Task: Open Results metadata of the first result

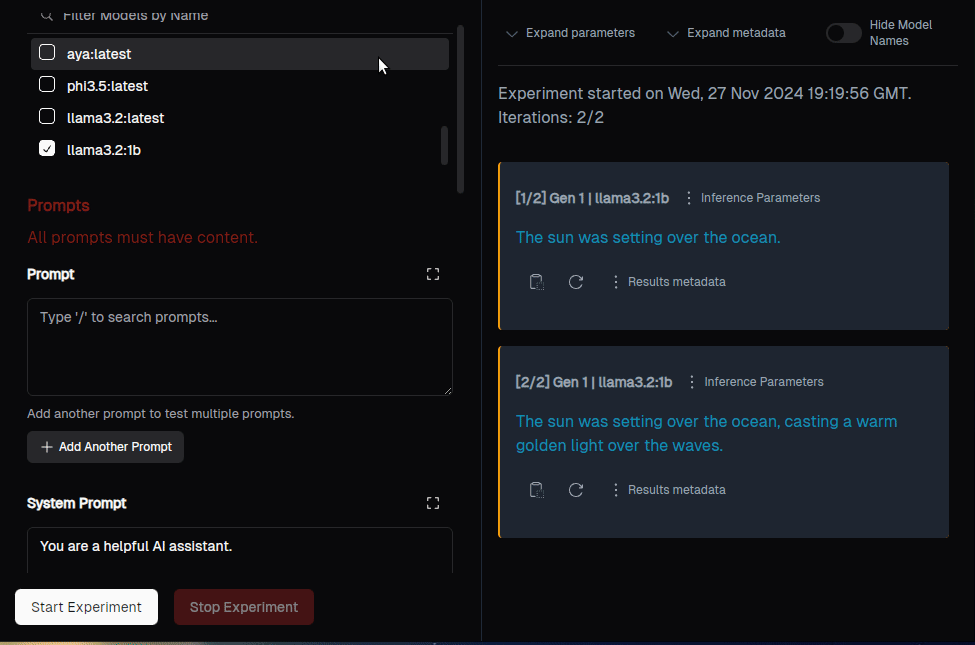Action: click(x=668, y=282)
